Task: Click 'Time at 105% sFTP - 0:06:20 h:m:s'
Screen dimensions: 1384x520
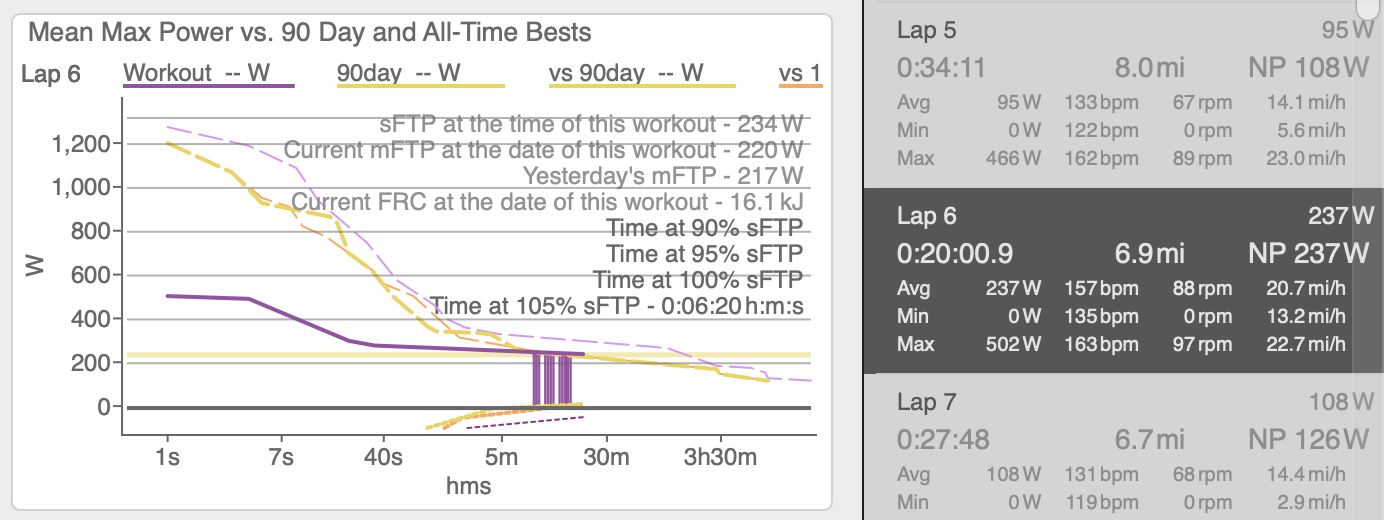Action: click(616, 305)
